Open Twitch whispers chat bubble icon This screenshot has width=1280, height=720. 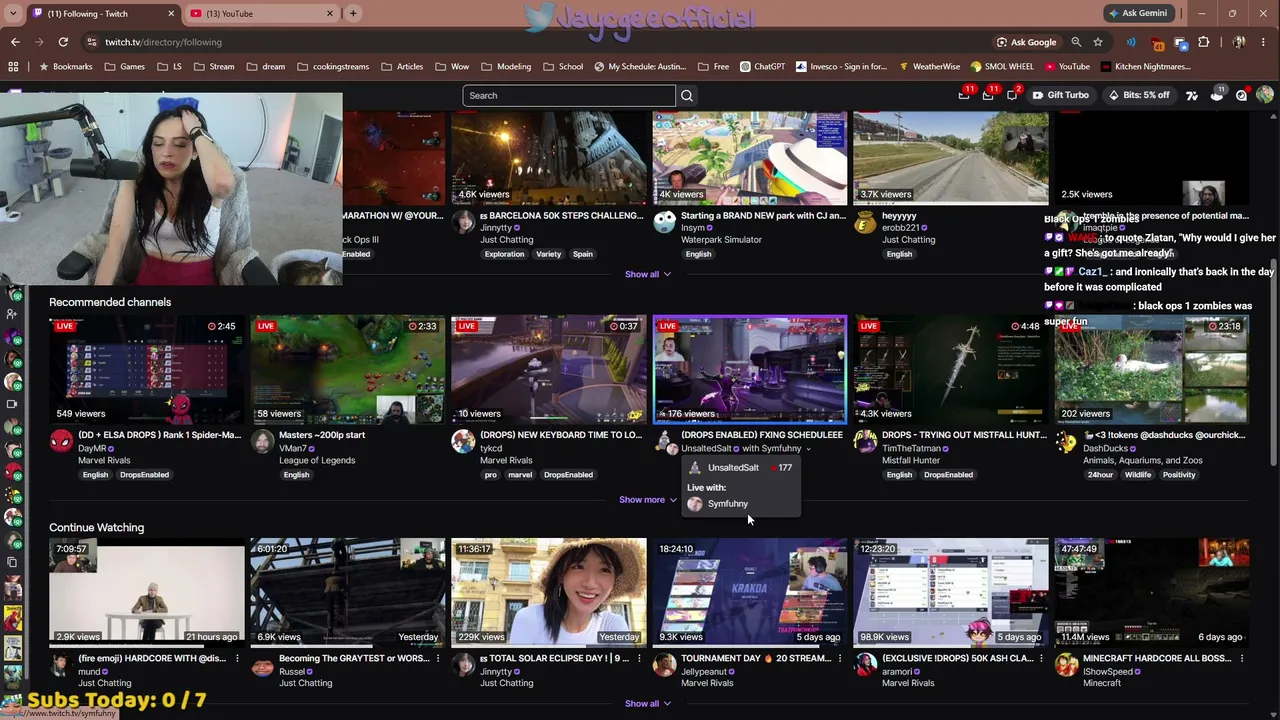[1012, 95]
